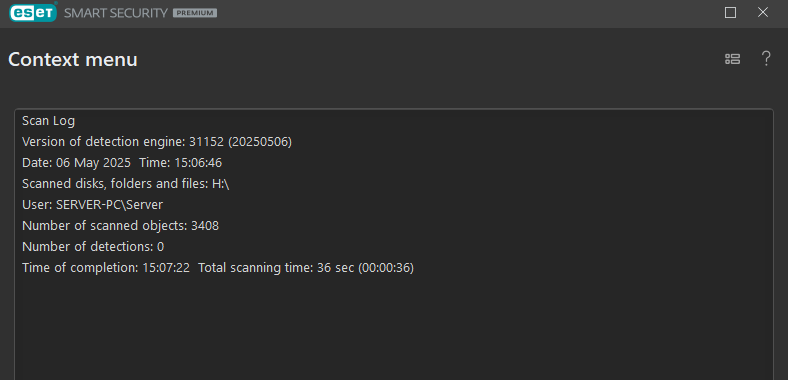Select the Number of scanned objects line

point(121,226)
